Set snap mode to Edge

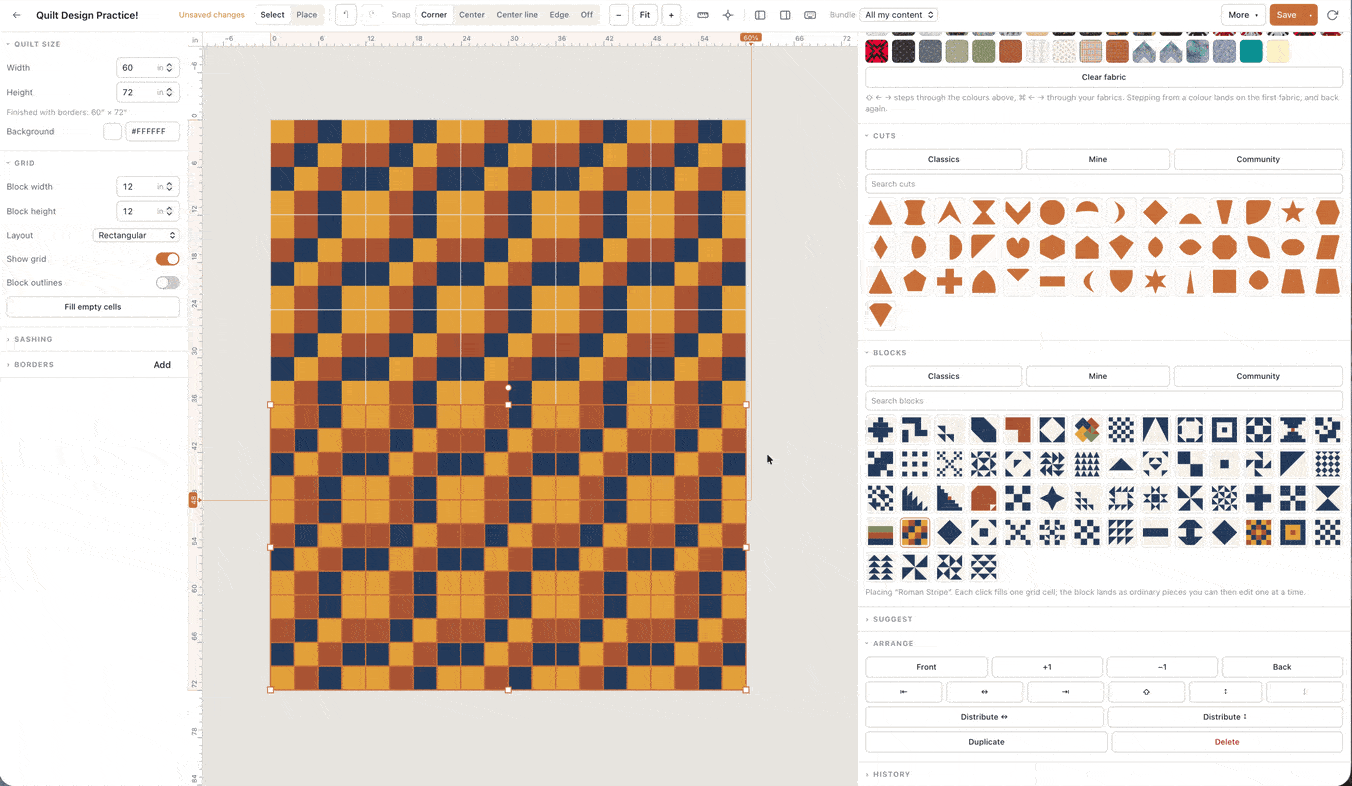(x=559, y=15)
